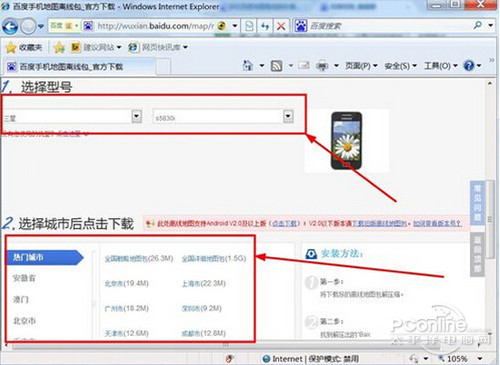Download the 1.5G national detailed map pack
500x365 pixels.
click(x=214, y=258)
